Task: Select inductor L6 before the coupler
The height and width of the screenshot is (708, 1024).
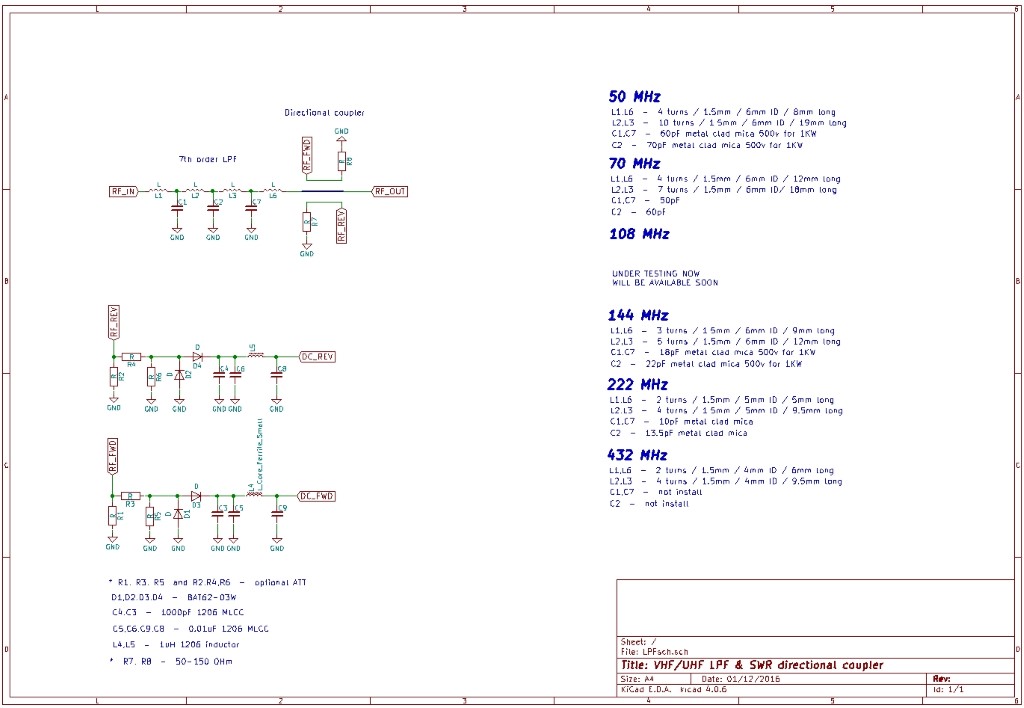Action: [x=273, y=190]
